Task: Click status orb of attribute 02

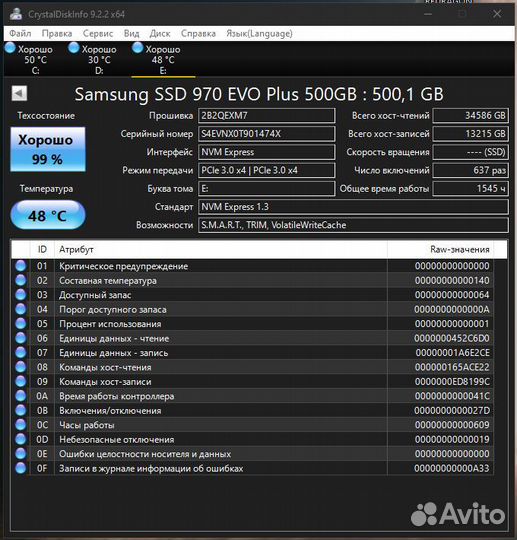Action: pos(21,280)
